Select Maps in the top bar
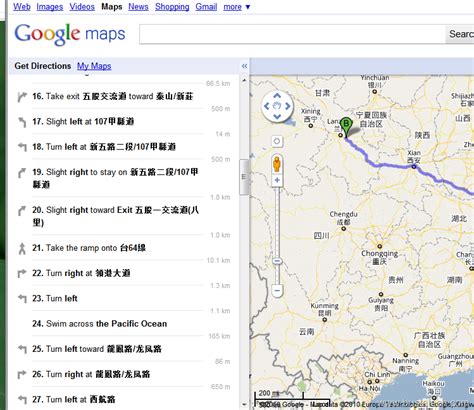Viewport: 474px width, 410px height. (x=112, y=7)
